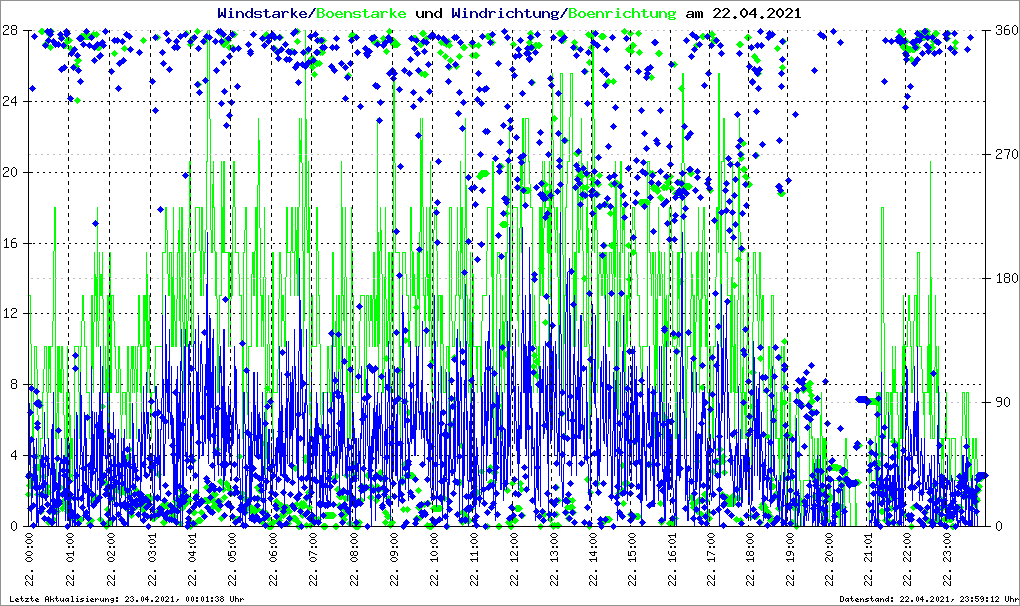Screen dimensions: 1020x606
Task: Click direction axis label "270"
Action: point(1006,154)
